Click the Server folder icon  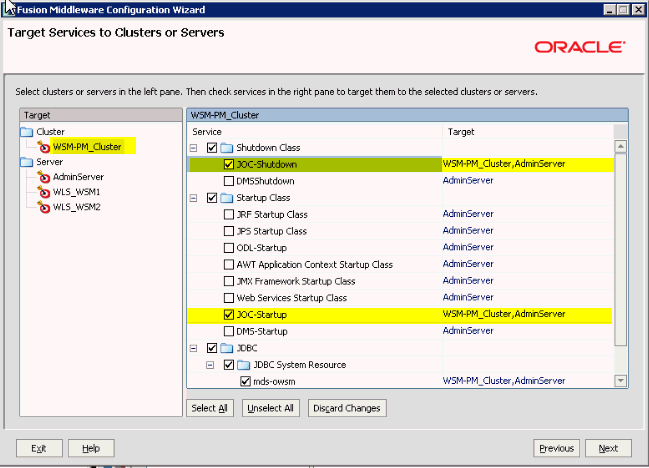(27, 162)
